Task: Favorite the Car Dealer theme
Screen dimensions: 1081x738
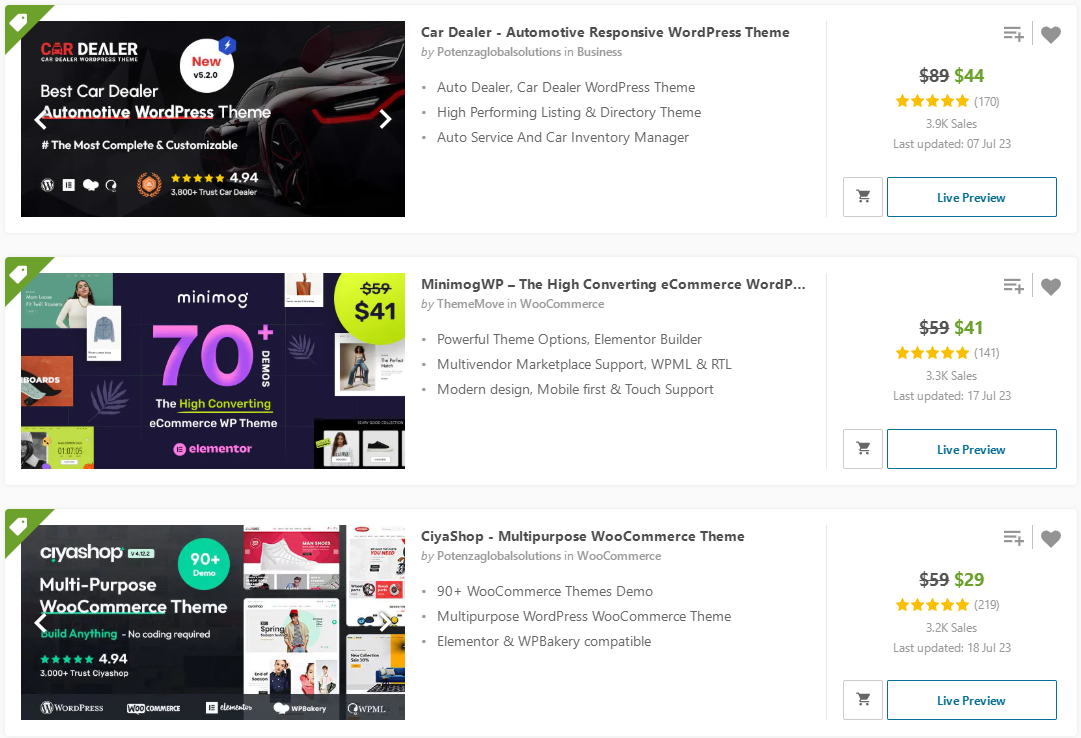Action: pos(1050,35)
